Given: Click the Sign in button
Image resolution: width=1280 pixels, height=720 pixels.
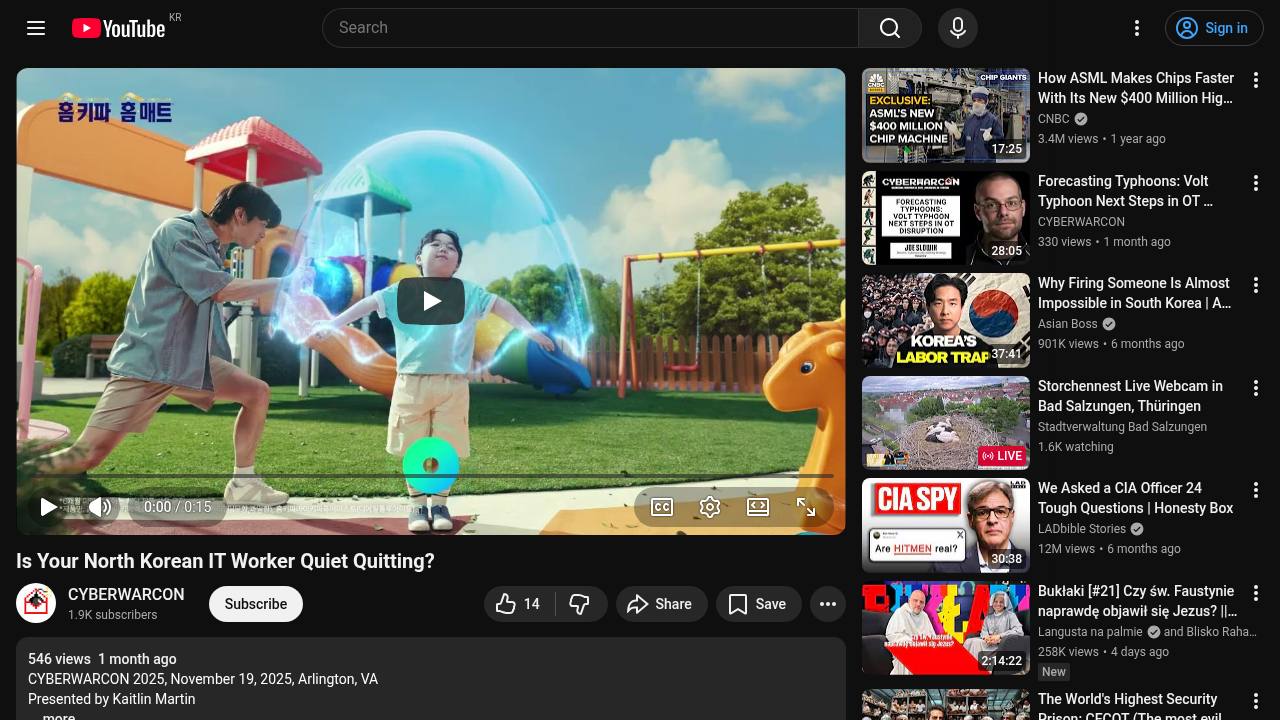Looking at the screenshot, I should click(1214, 28).
